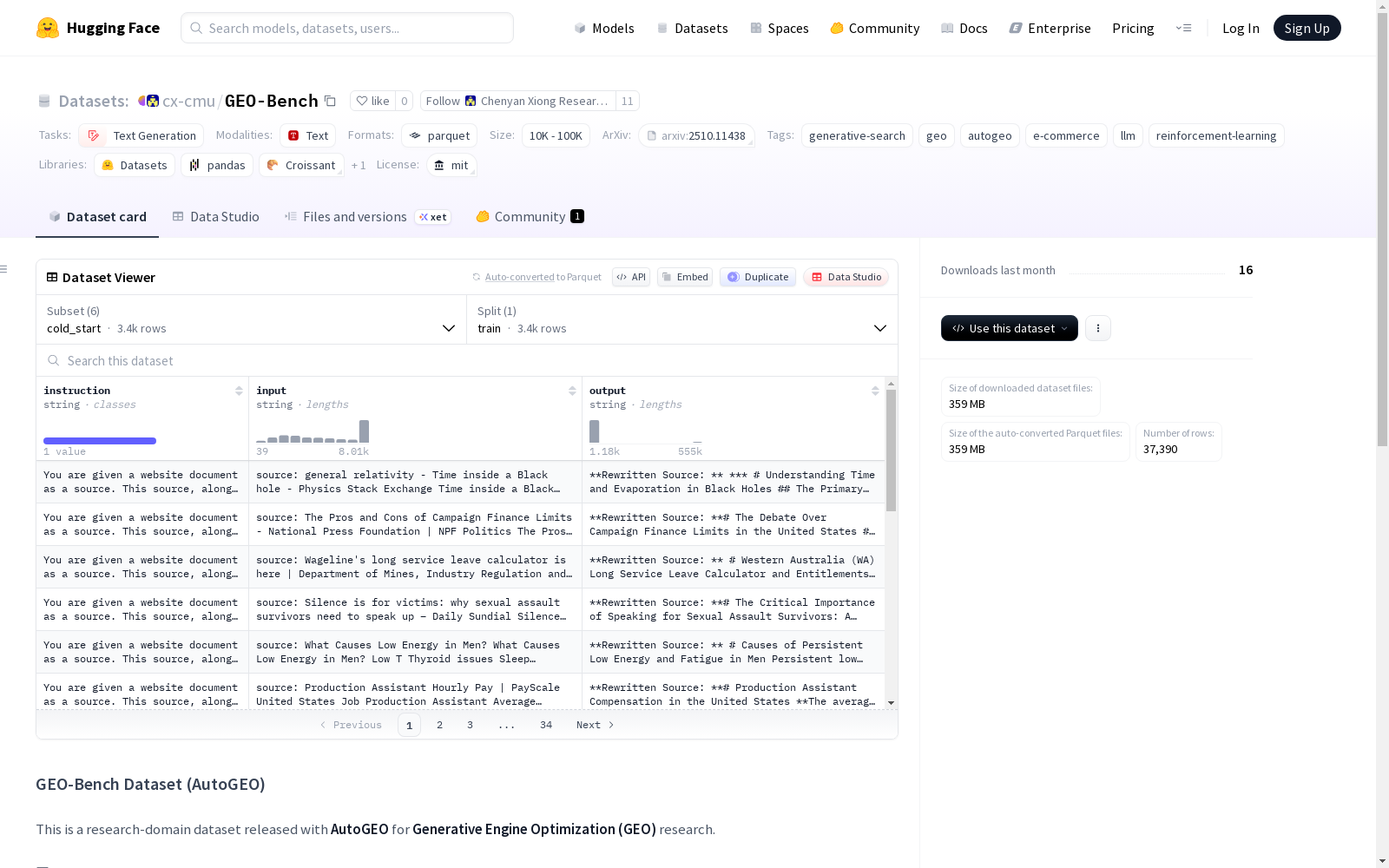Click the mit license tag
This screenshot has height=868, width=1389.
[451, 165]
